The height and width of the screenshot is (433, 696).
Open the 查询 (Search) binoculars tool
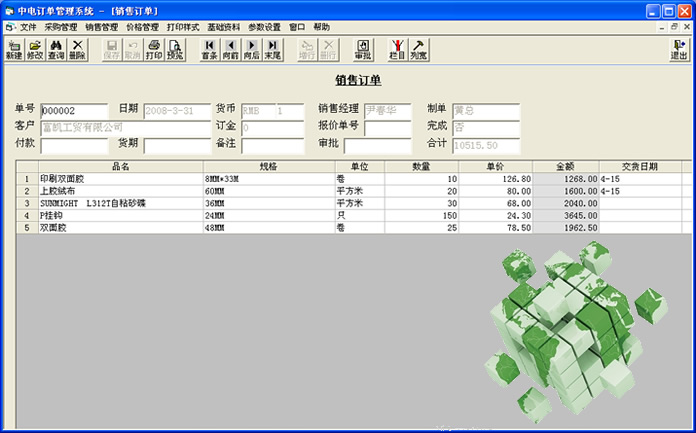pos(56,49)
